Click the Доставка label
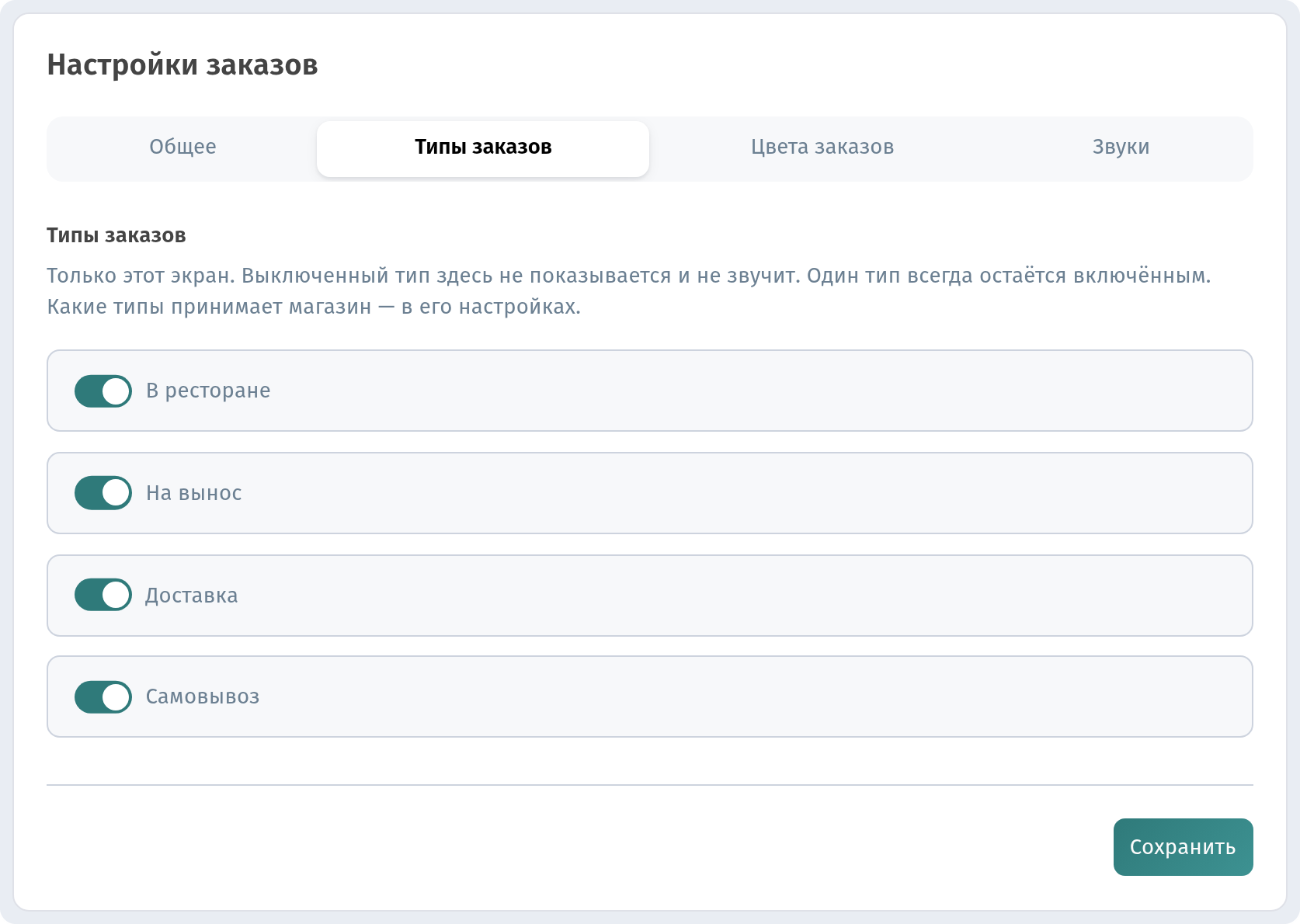 192,596
